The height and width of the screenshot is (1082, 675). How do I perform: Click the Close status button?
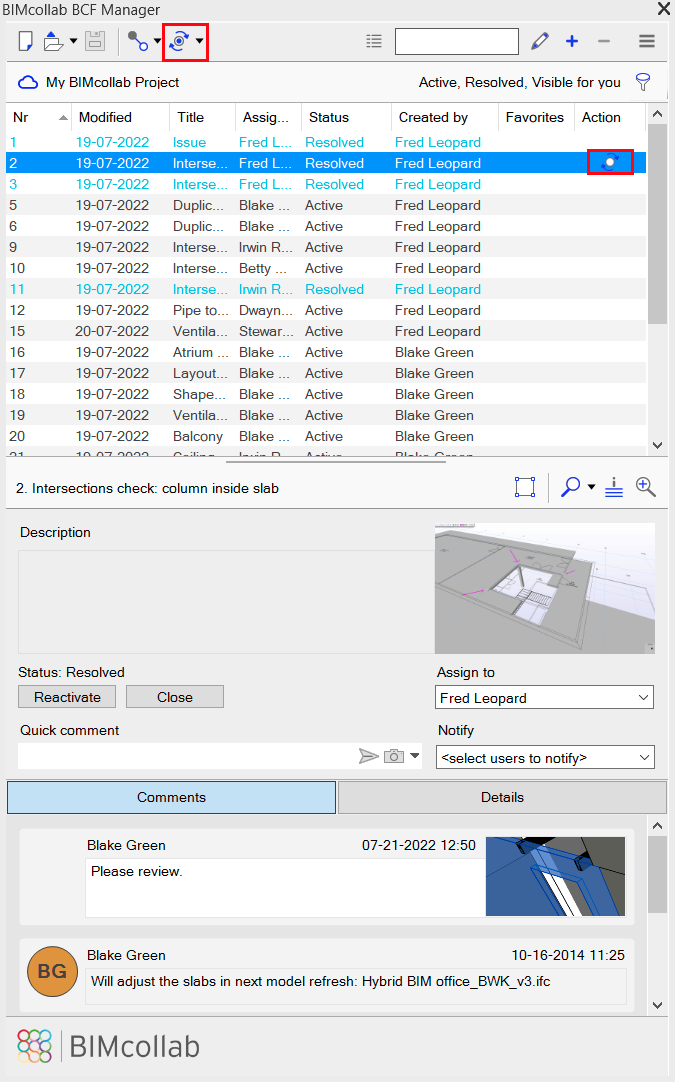coord(175,697)
